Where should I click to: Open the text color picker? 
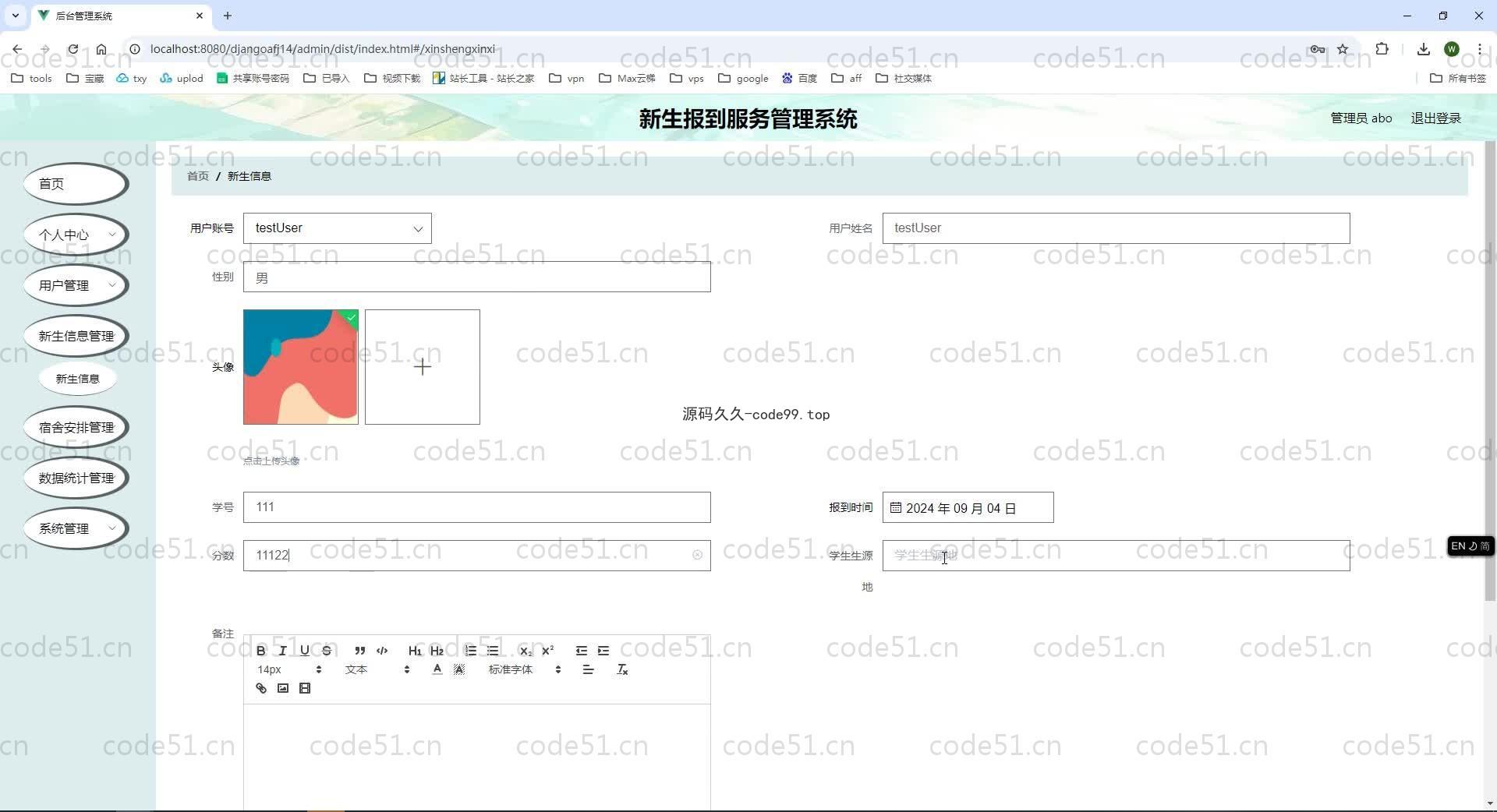[x=437, y=669]
